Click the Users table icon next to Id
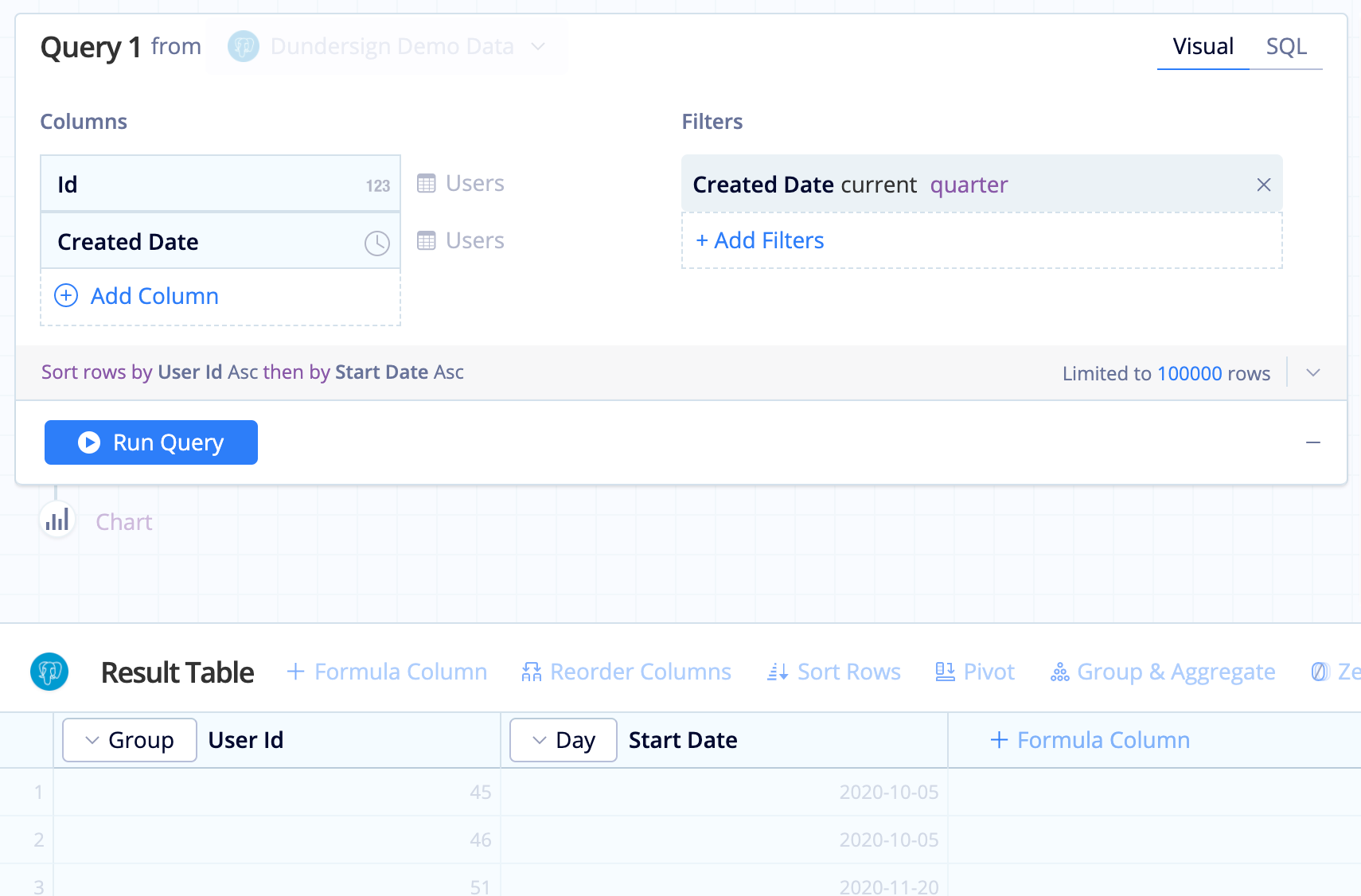Viewport: 1361px width, 896px height. tap(427, 184)
